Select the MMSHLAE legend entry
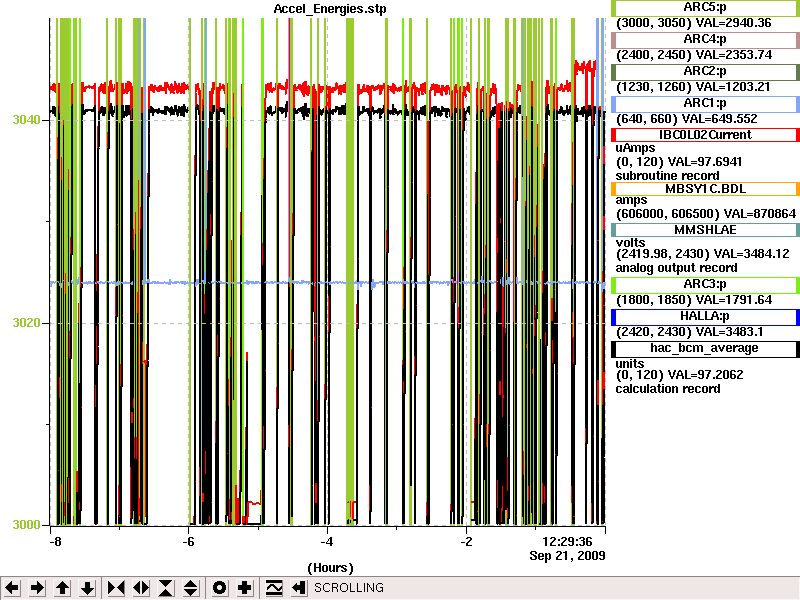The image size is (800, 600). pyautogui.click(x=705, y=230)
